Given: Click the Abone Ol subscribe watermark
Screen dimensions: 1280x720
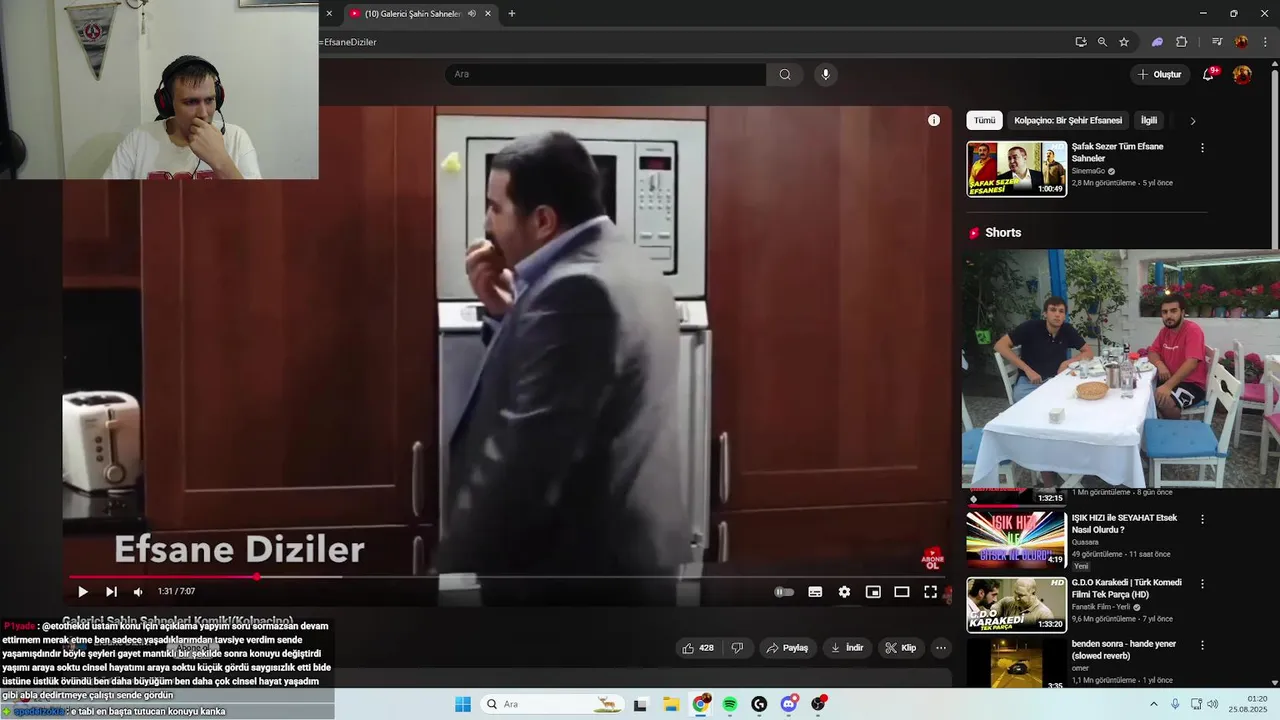Looking at the screenshot, I should 932,558.
